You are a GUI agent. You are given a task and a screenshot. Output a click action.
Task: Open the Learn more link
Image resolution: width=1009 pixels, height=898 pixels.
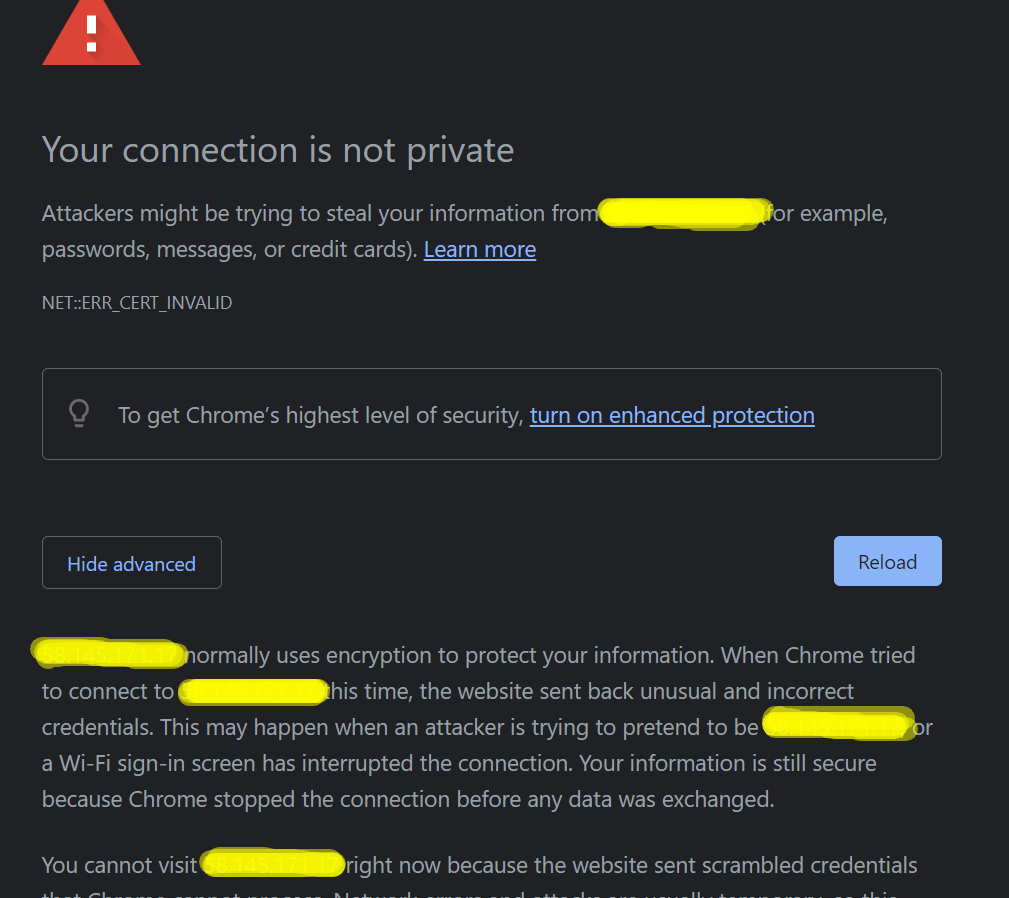(x=479, y=250)
